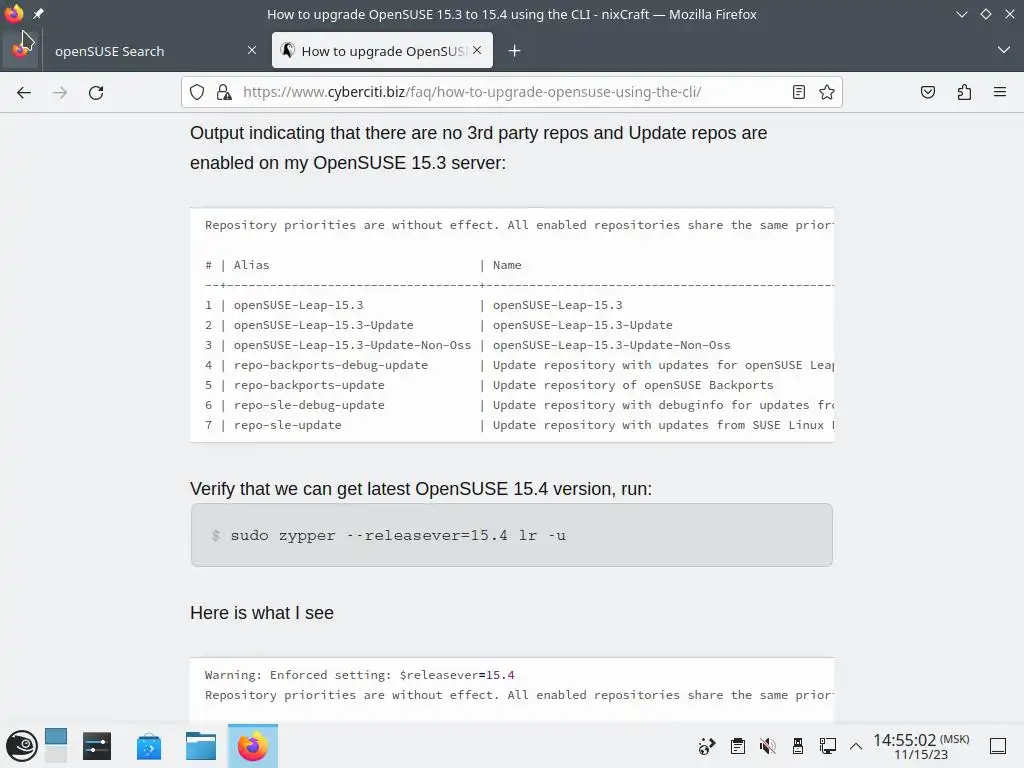Open the Firefox View pinned button

[20, 50]
